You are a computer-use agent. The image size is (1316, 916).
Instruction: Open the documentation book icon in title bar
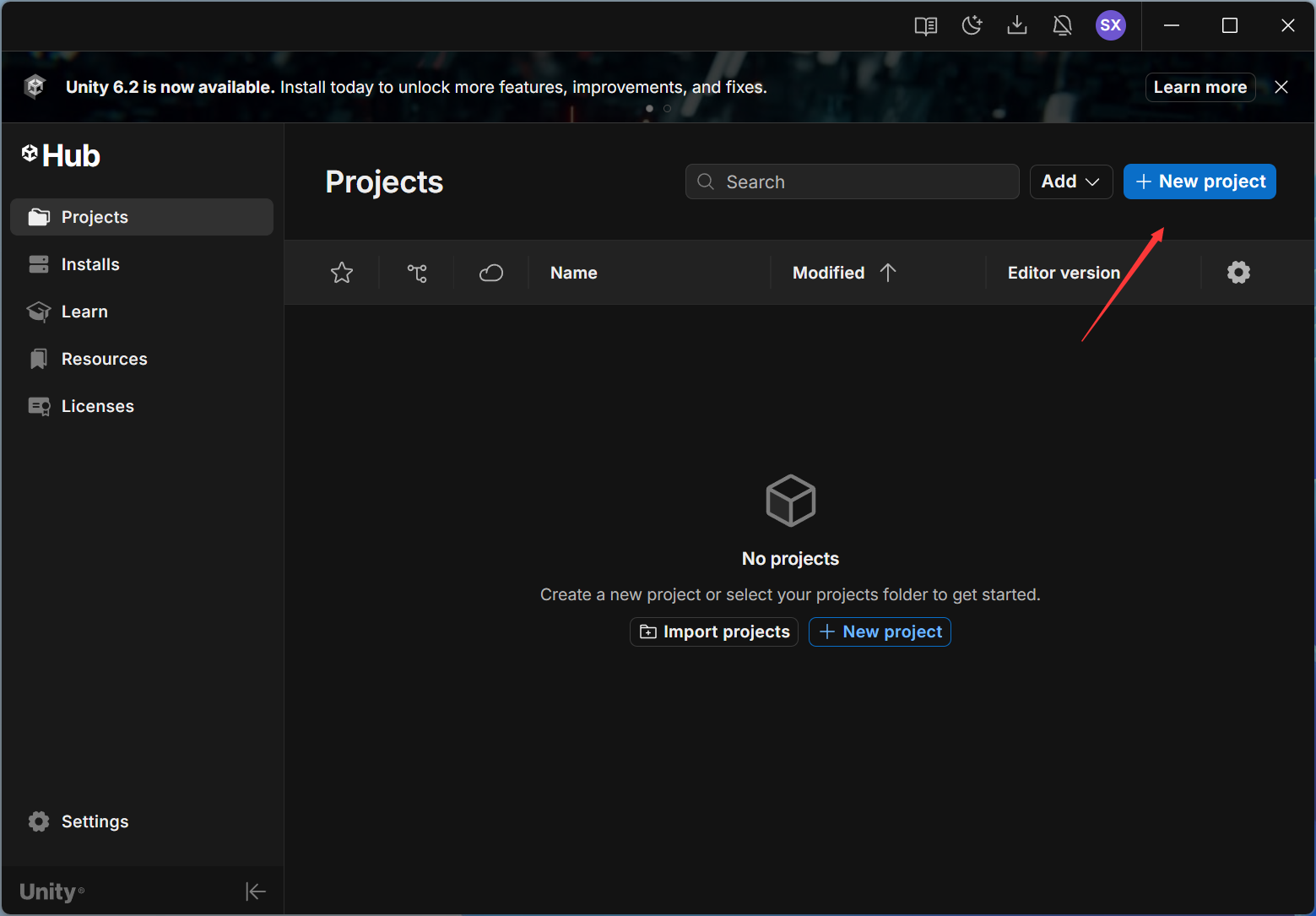pos(926,26)
